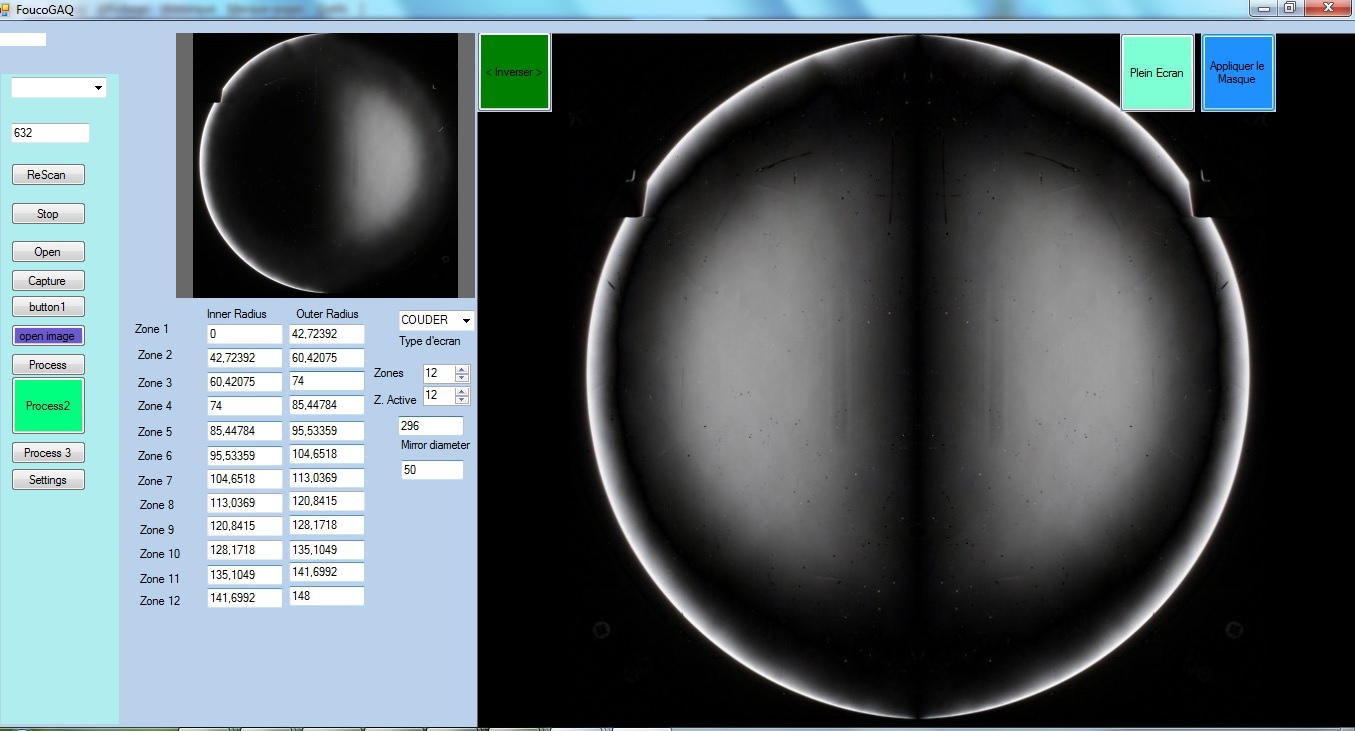Click the purple open image button

[x=48, y=336]
